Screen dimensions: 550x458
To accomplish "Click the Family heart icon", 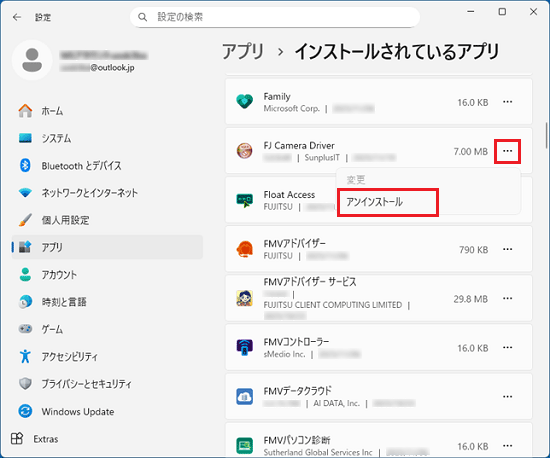I will click(244, 102).
